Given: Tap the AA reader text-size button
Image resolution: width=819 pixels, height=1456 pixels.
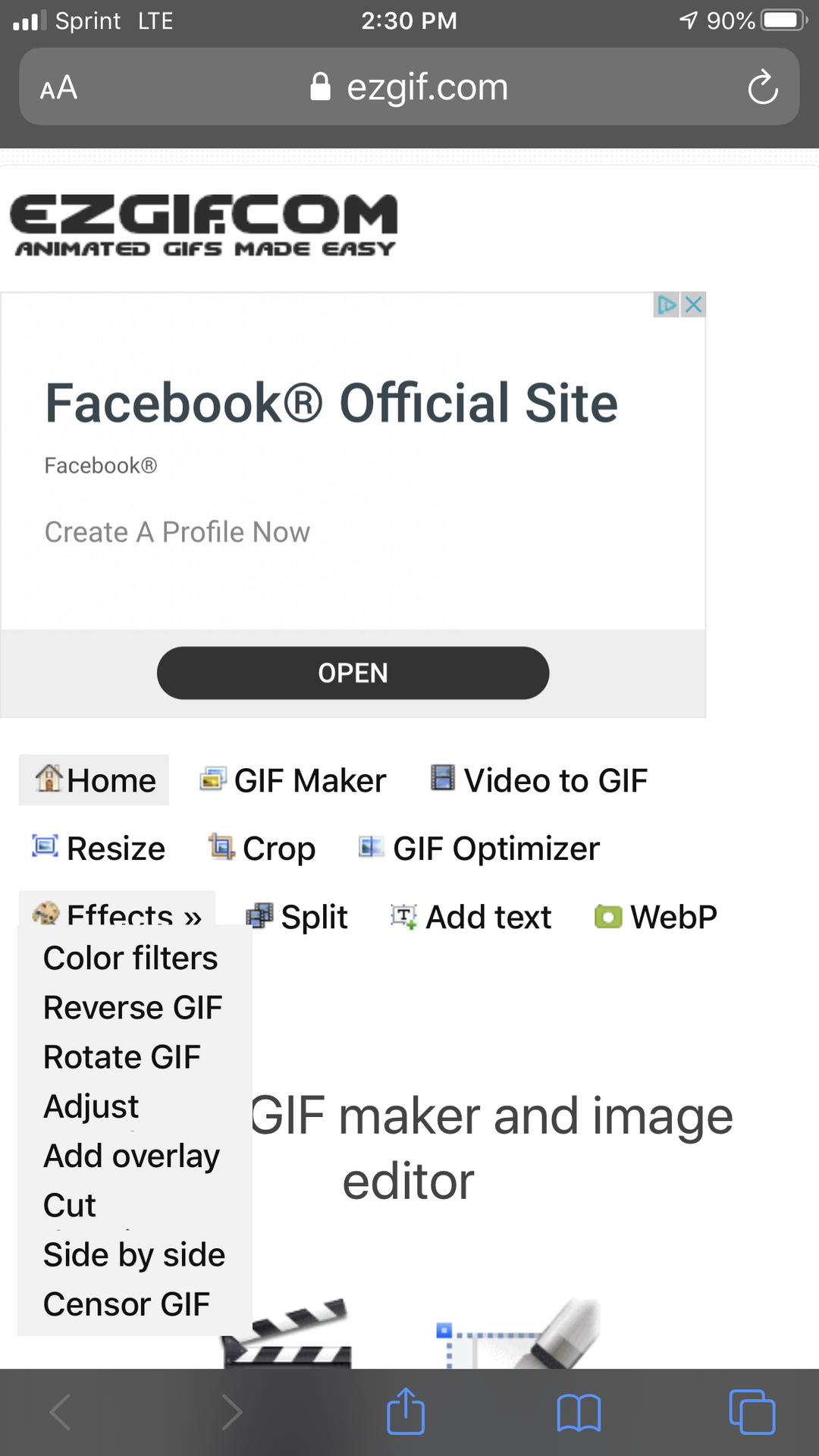Looking at the screenshot, I should [x=59, y=88].
